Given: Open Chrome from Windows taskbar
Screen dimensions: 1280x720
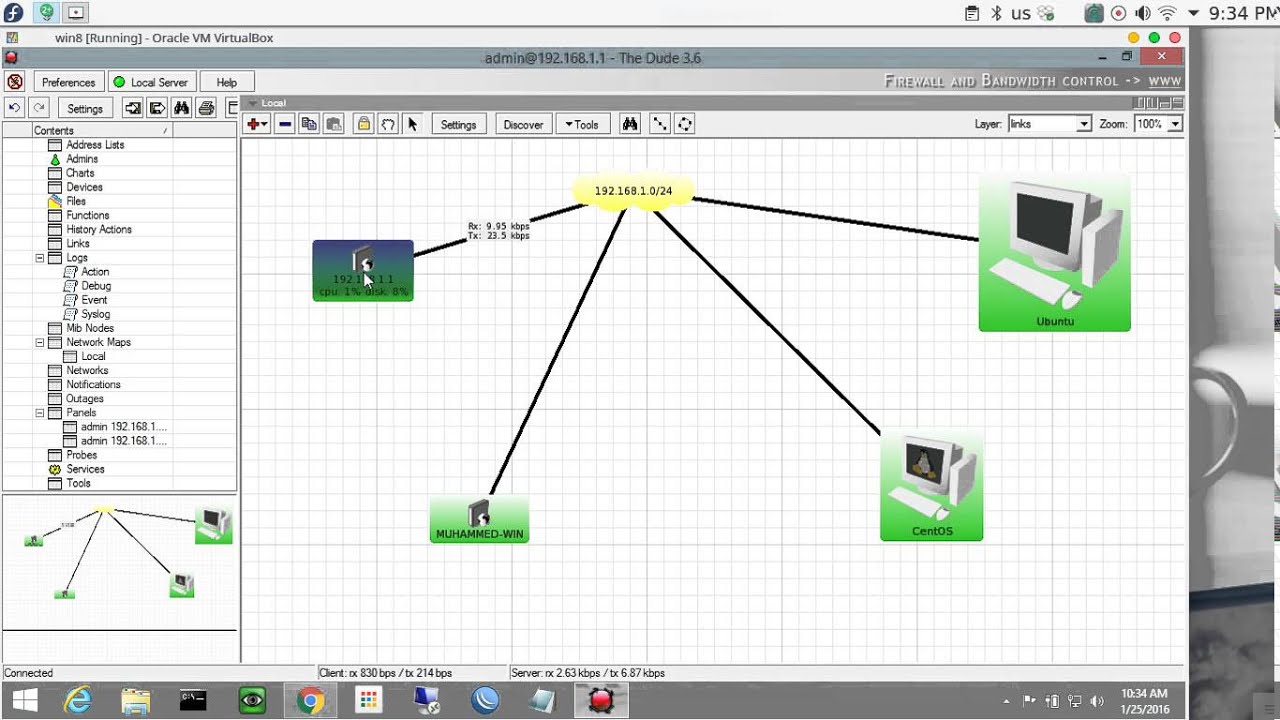Looking at the screenshot, I should coord(310,700).
